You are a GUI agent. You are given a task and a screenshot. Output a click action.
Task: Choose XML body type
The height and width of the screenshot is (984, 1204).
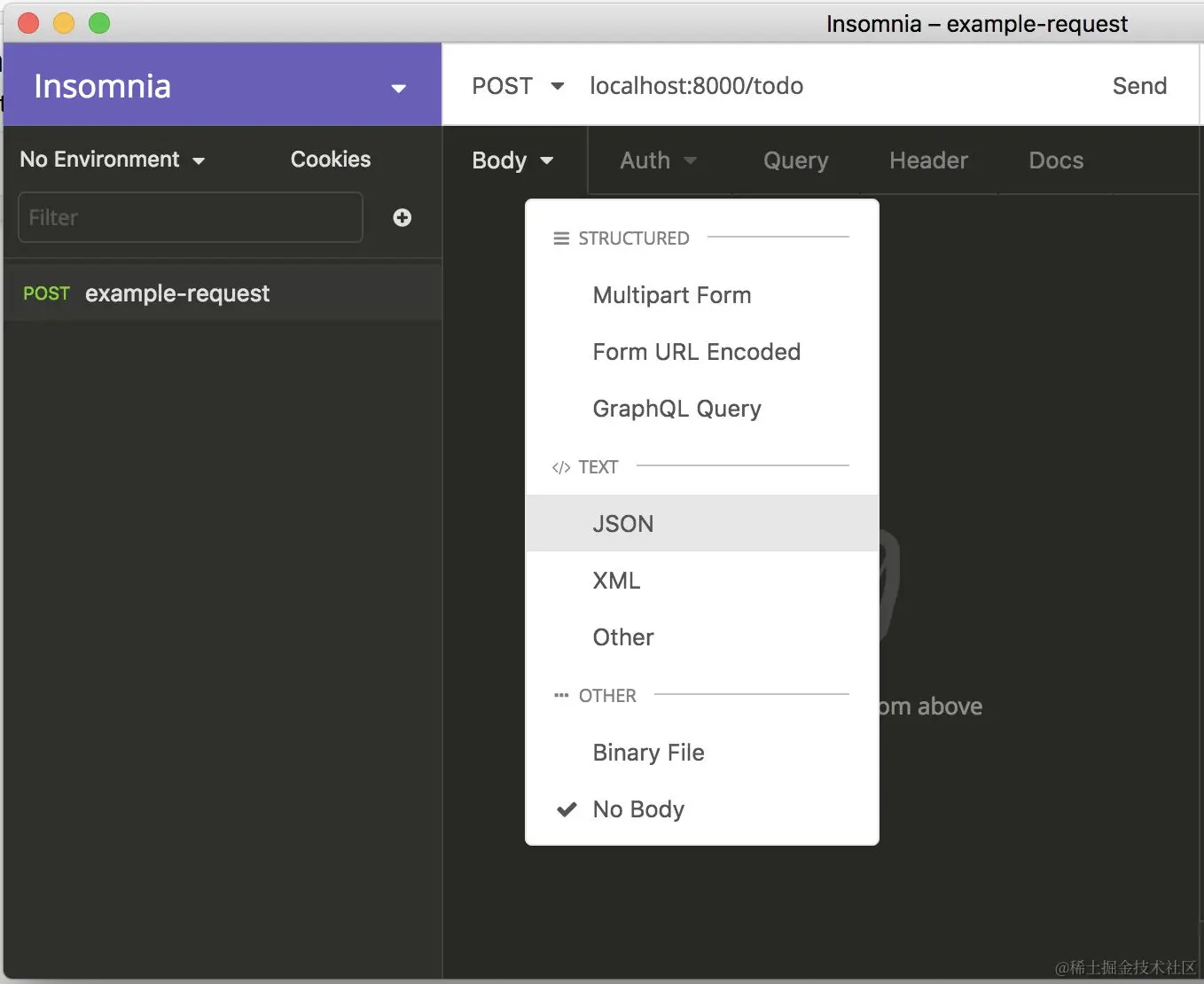pos(616,581)
